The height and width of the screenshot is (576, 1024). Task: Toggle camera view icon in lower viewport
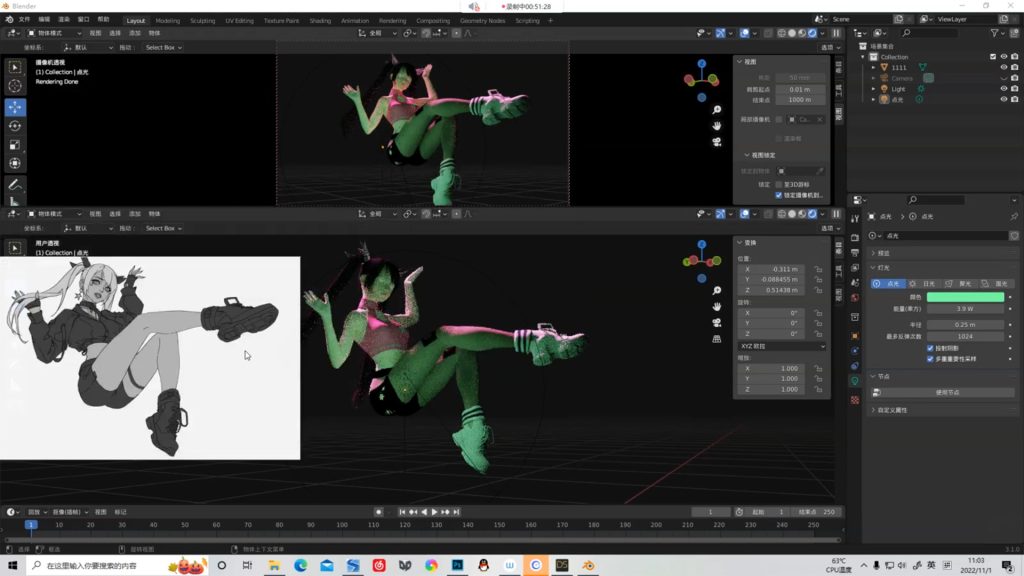717,322
